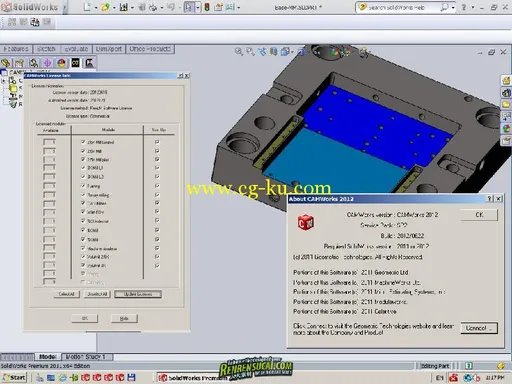The image size is (512, 384).
Task: Open the CAMWorks operation tree tab icon
Action: [x=89, y=63]
